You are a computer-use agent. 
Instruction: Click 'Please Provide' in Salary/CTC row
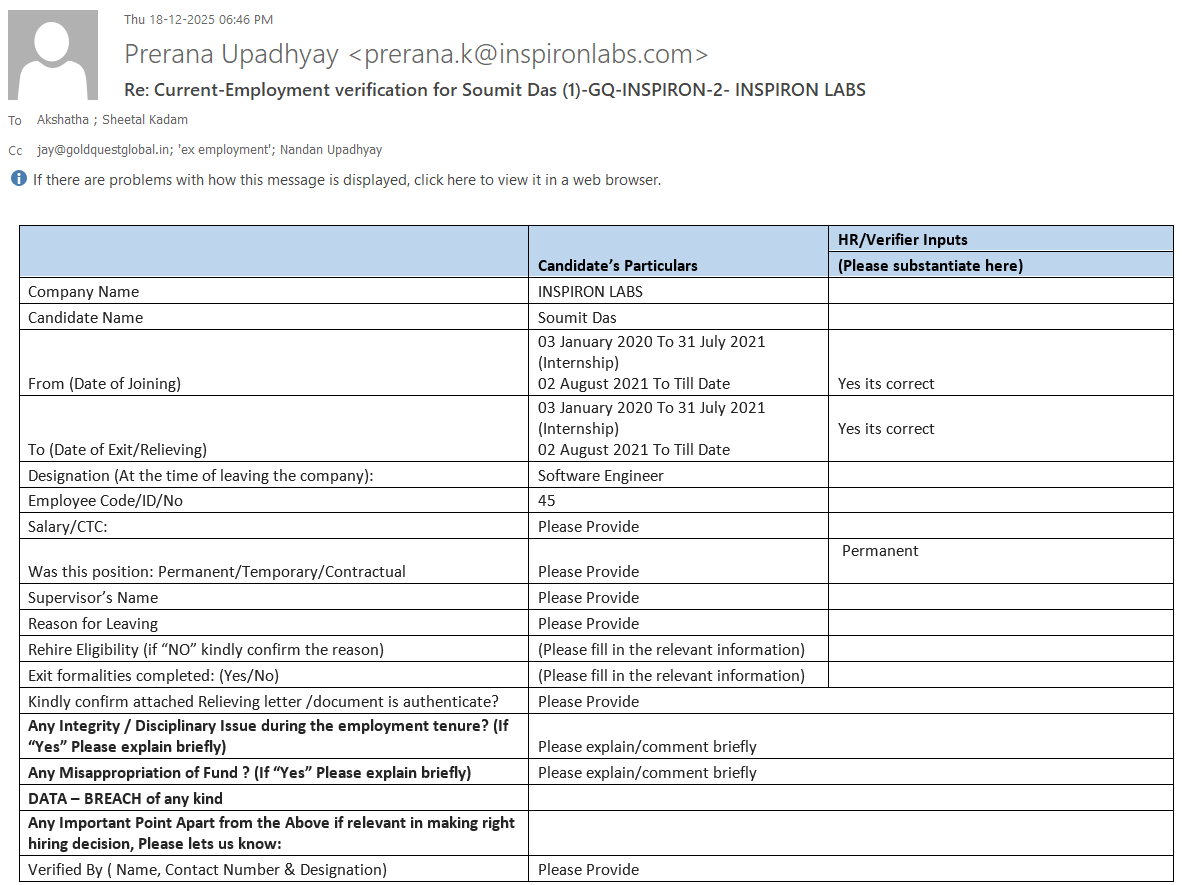pos(588,526)
